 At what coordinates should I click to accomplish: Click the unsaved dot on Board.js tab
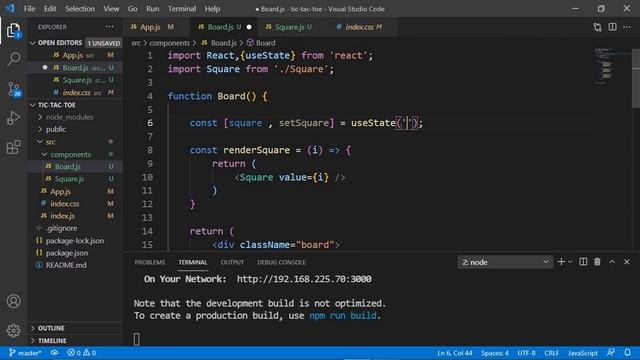coord(249,27)
